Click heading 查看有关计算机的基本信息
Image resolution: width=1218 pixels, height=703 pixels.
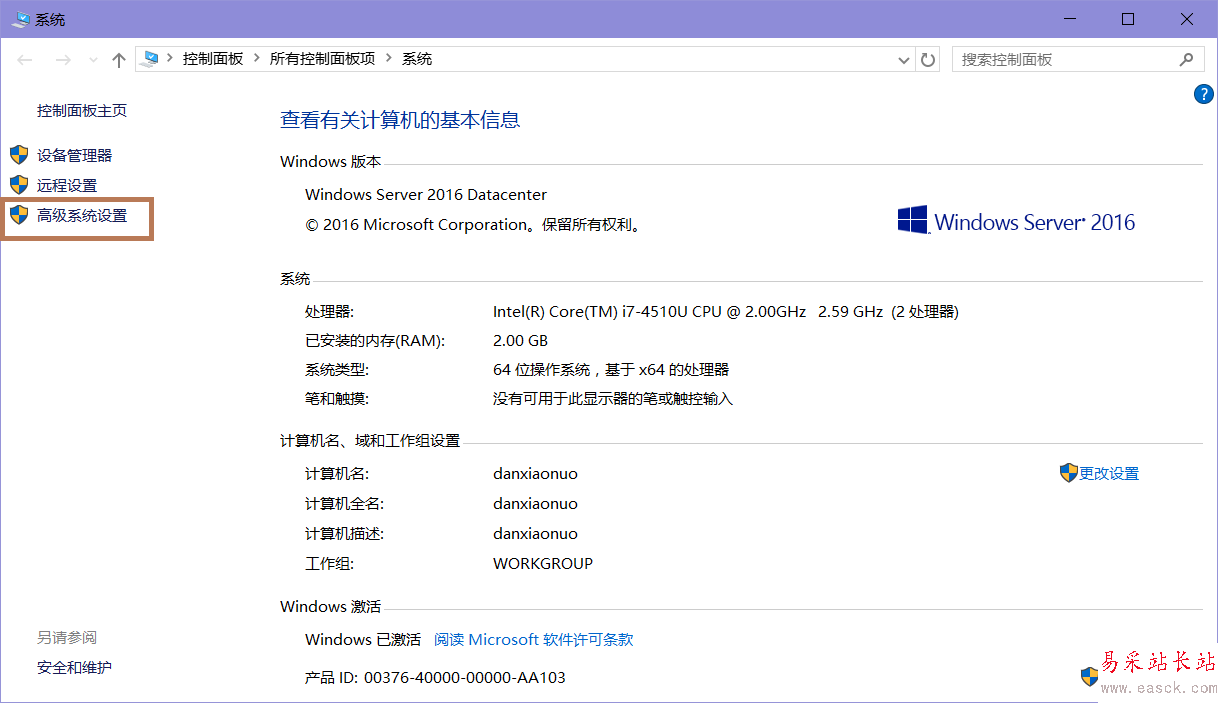tap(400, 120)
